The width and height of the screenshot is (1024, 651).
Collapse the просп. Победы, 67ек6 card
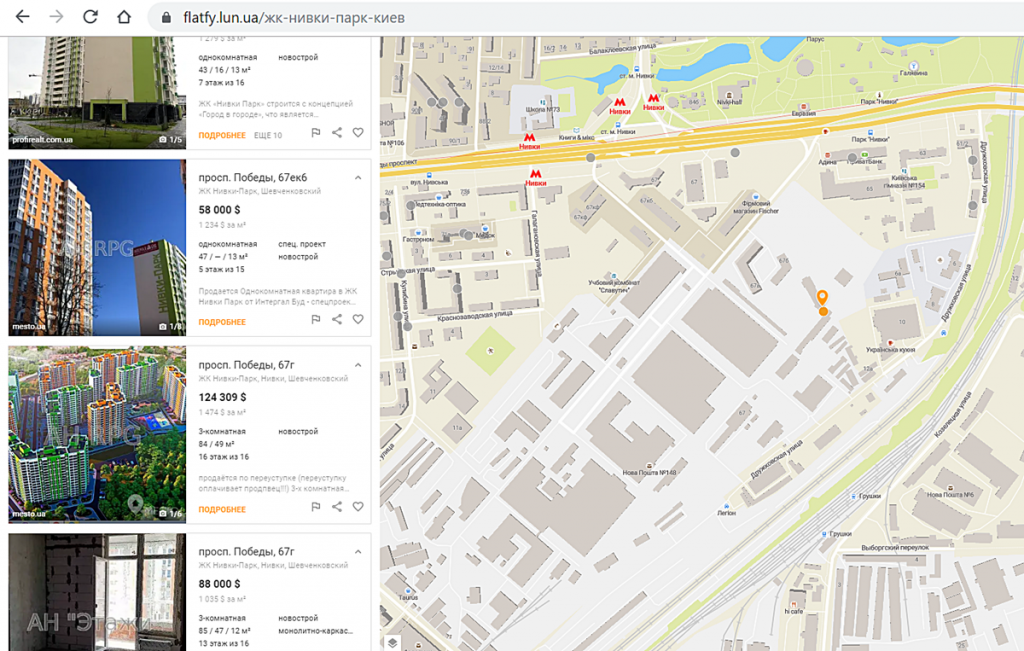click(358, 178)
